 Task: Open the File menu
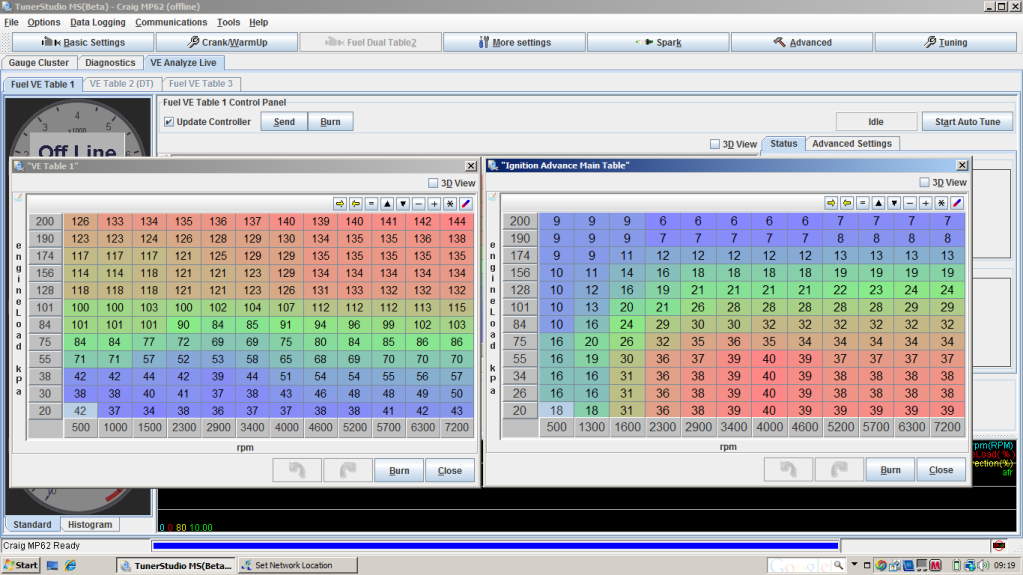(11, 22)
